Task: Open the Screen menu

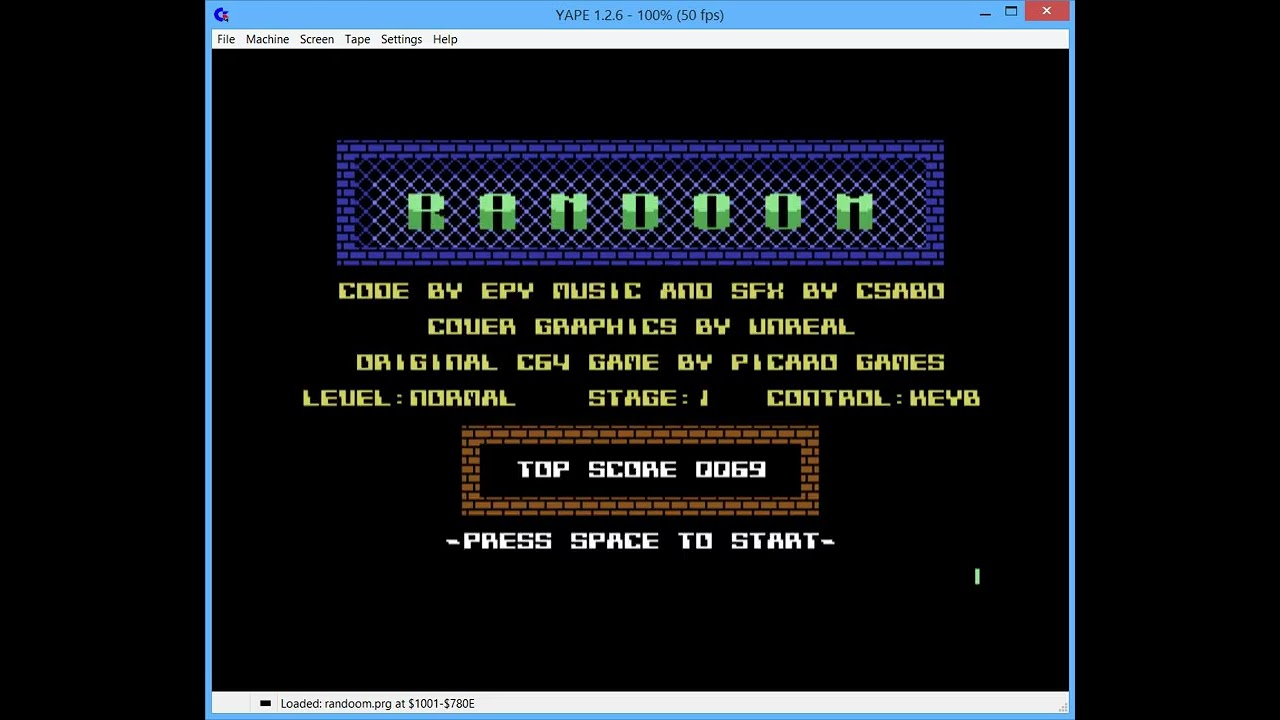Action: [317, 39]
